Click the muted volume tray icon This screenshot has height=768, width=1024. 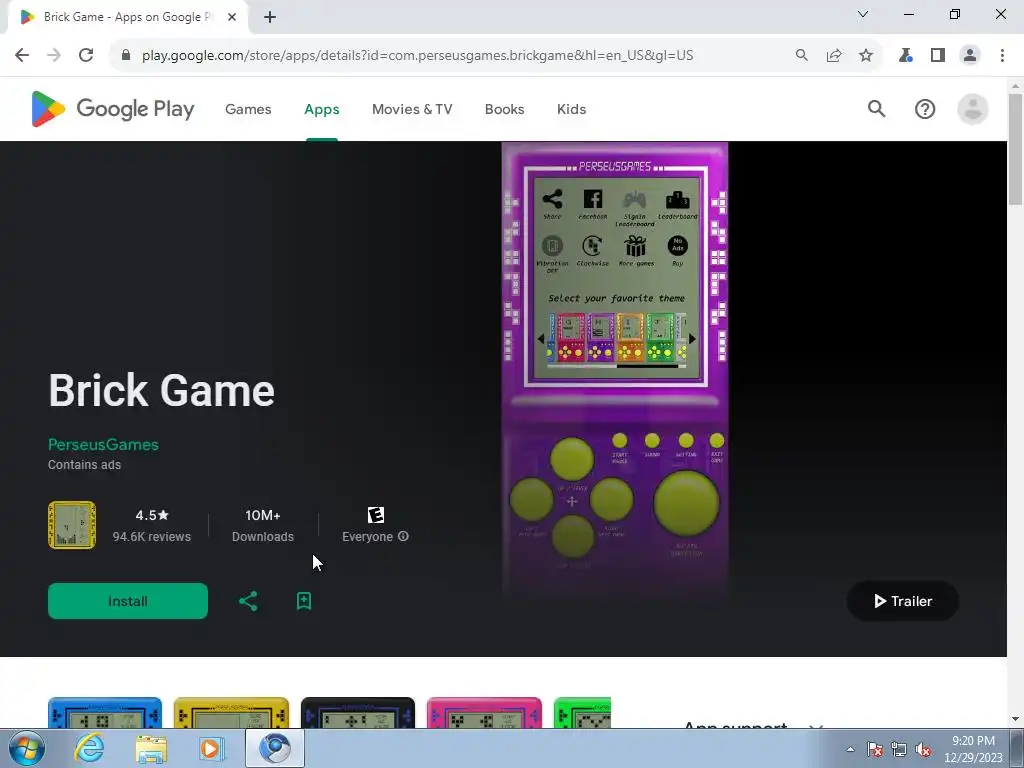[x=923, y=749]
